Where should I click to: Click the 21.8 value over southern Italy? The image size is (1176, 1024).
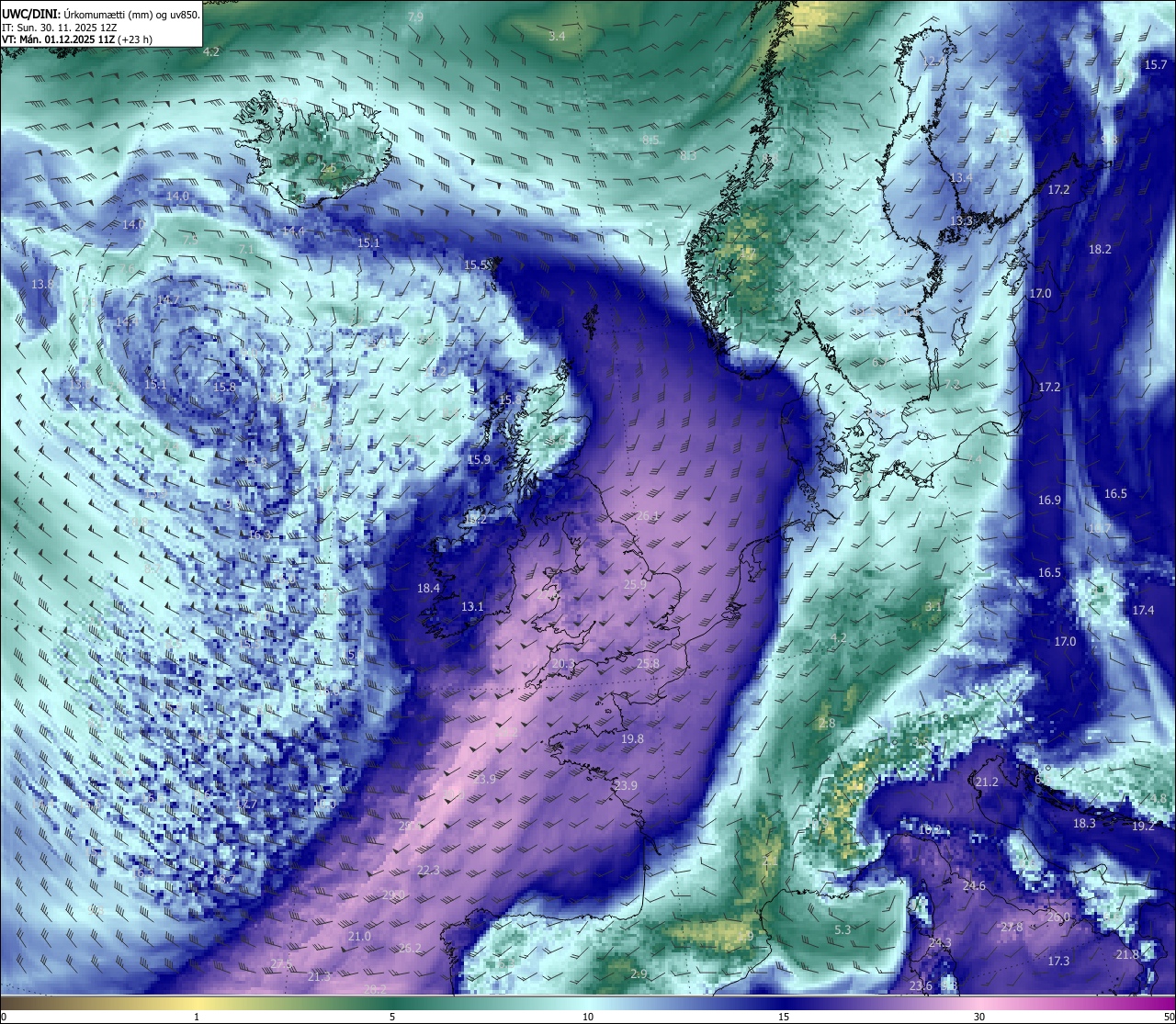(x=1127, y=954)
